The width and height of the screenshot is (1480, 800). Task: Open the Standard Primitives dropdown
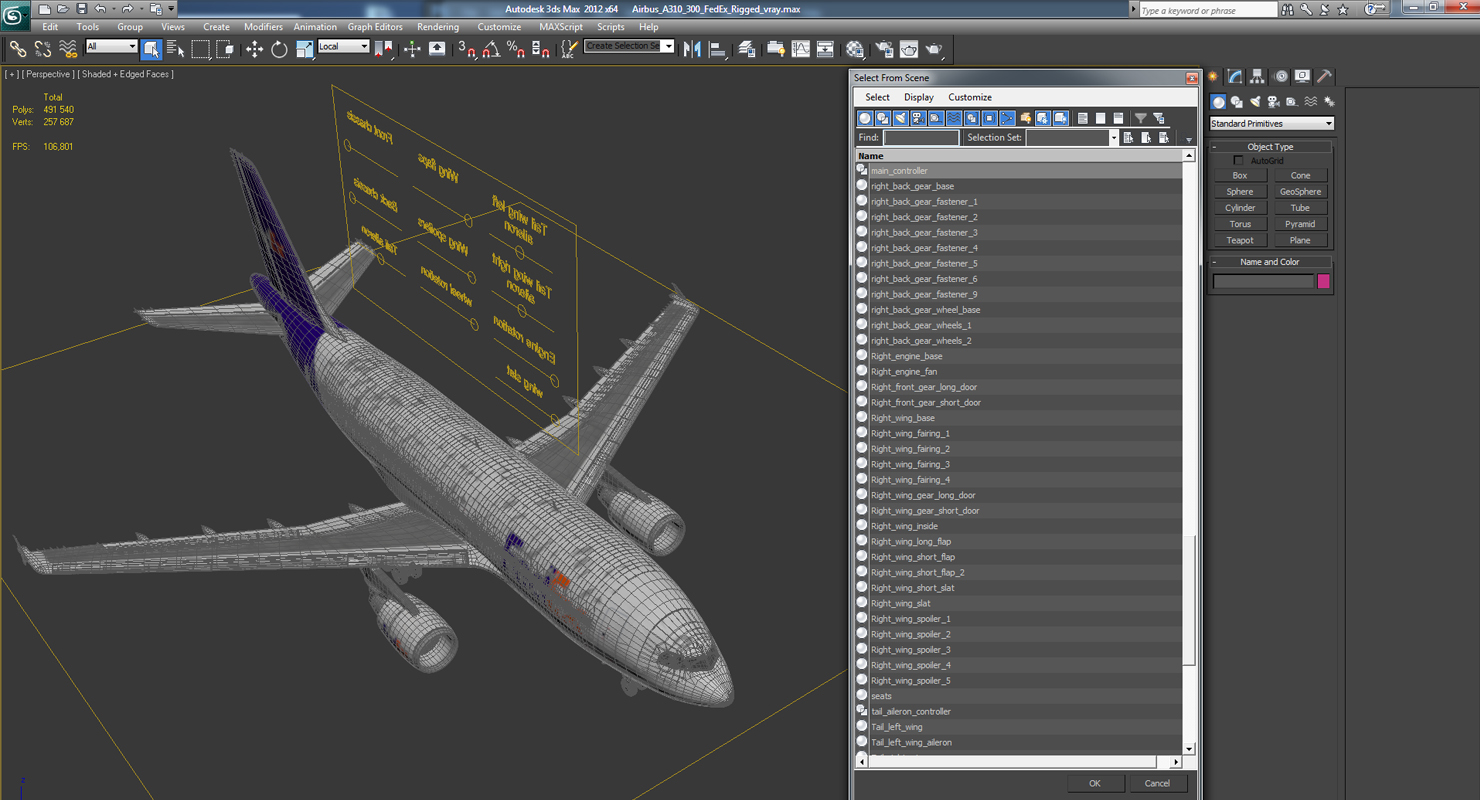pyautogui.click(x=1271, y=123)
